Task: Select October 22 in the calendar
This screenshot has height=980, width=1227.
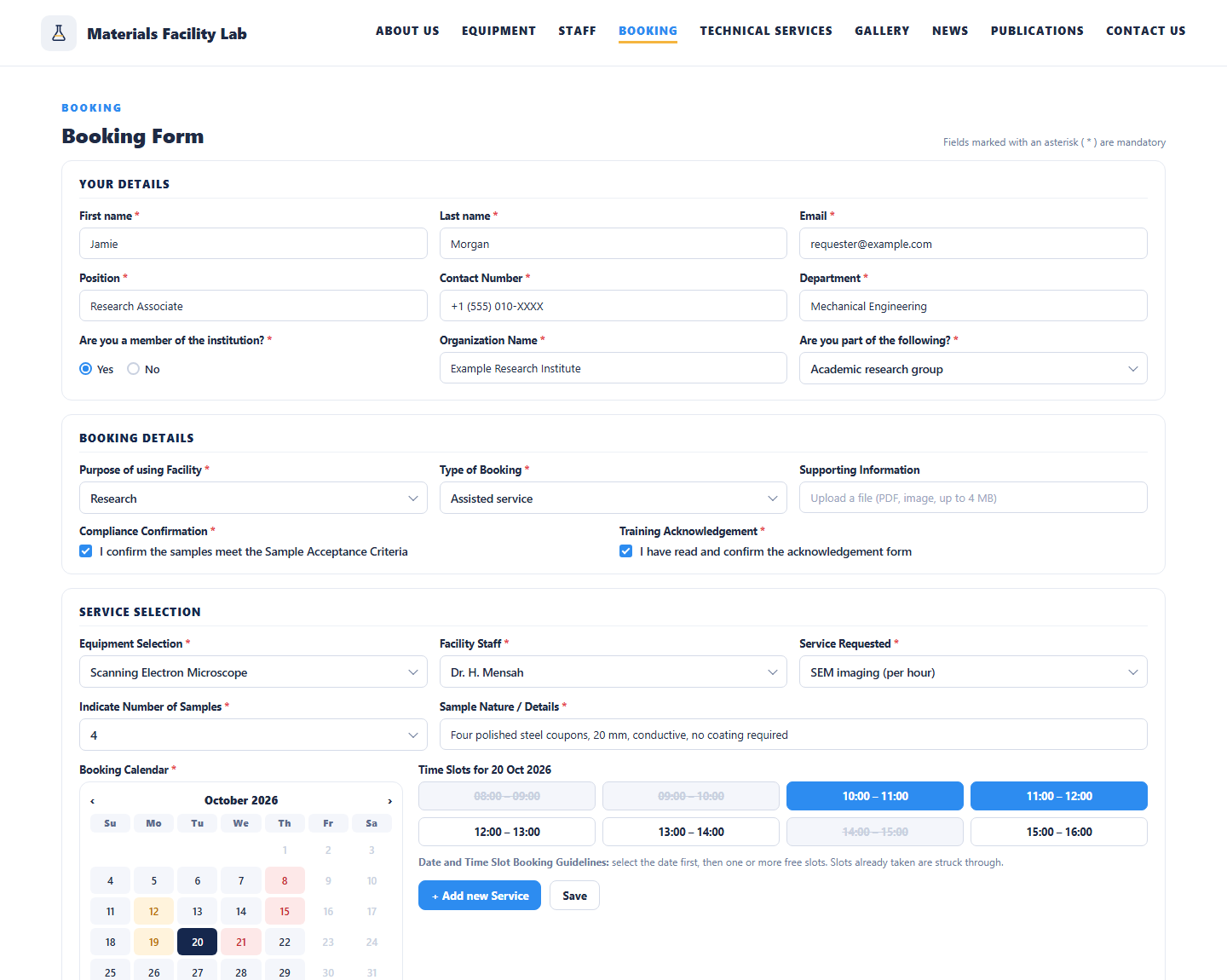Action: coord(285,943)
